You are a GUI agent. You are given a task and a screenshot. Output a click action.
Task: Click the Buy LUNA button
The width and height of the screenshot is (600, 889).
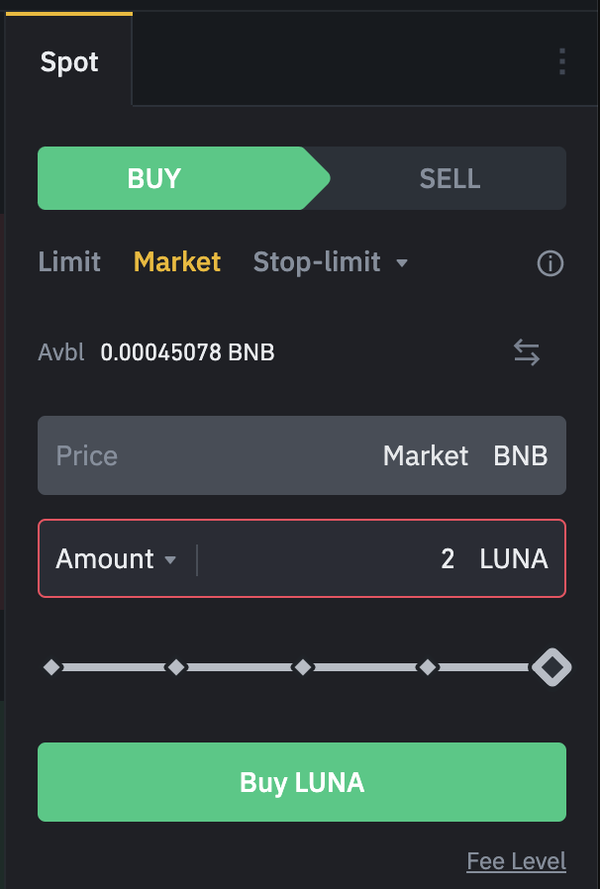coord(302,782)
